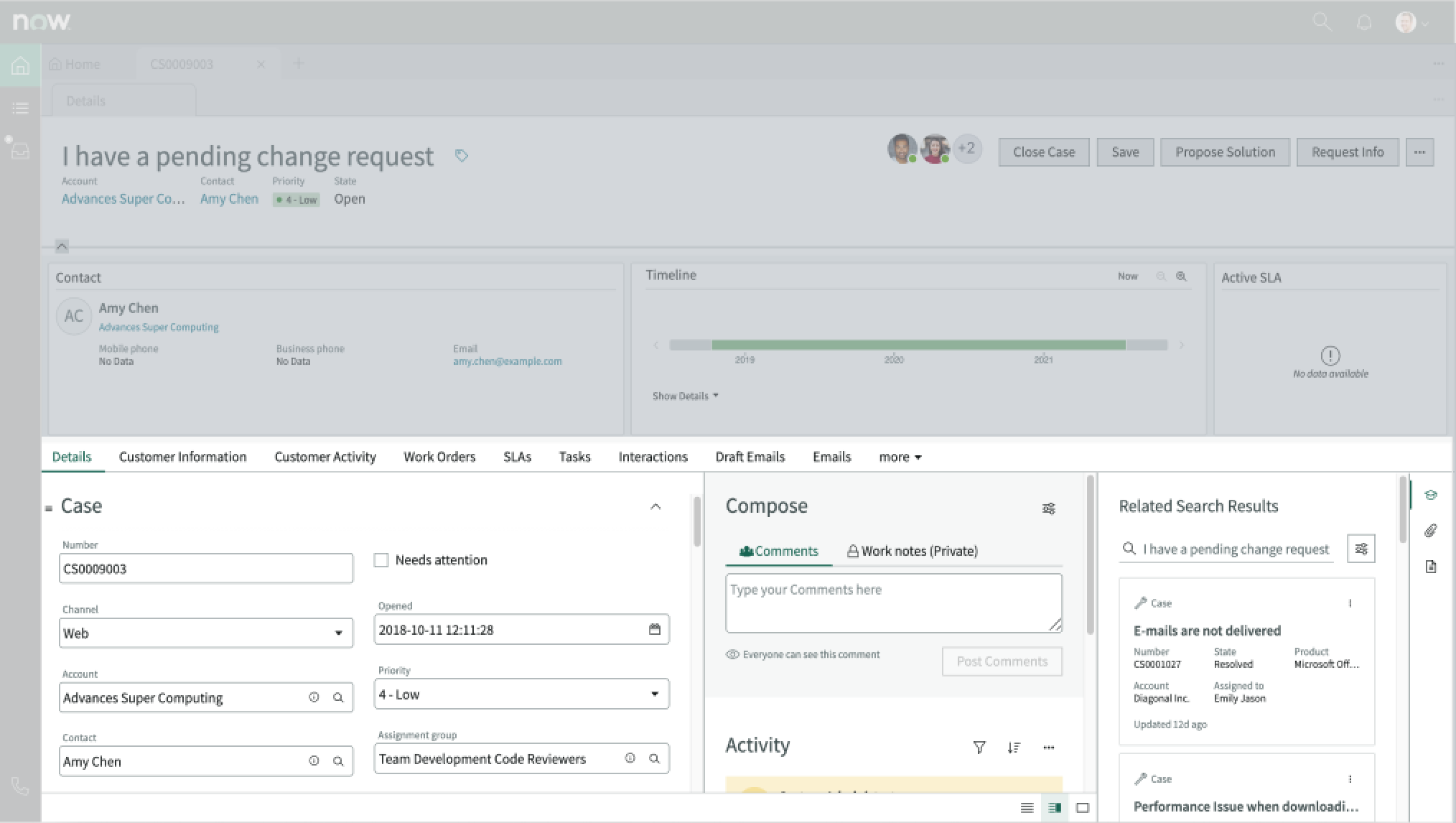
Task: Click the notifications bell icon
Action: click(x=1363, y=22)
